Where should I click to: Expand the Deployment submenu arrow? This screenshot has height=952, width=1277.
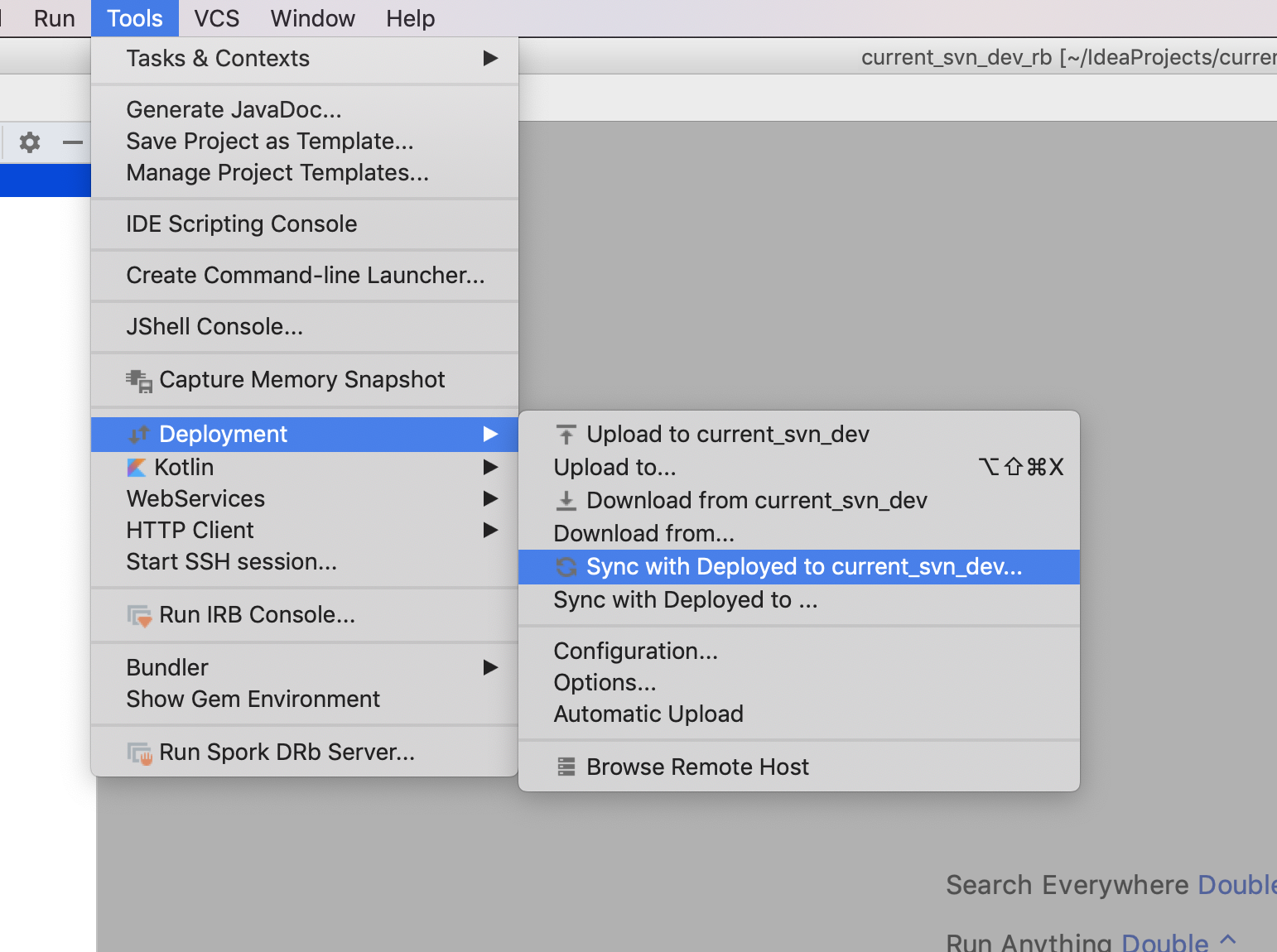(x=490, y=434)
